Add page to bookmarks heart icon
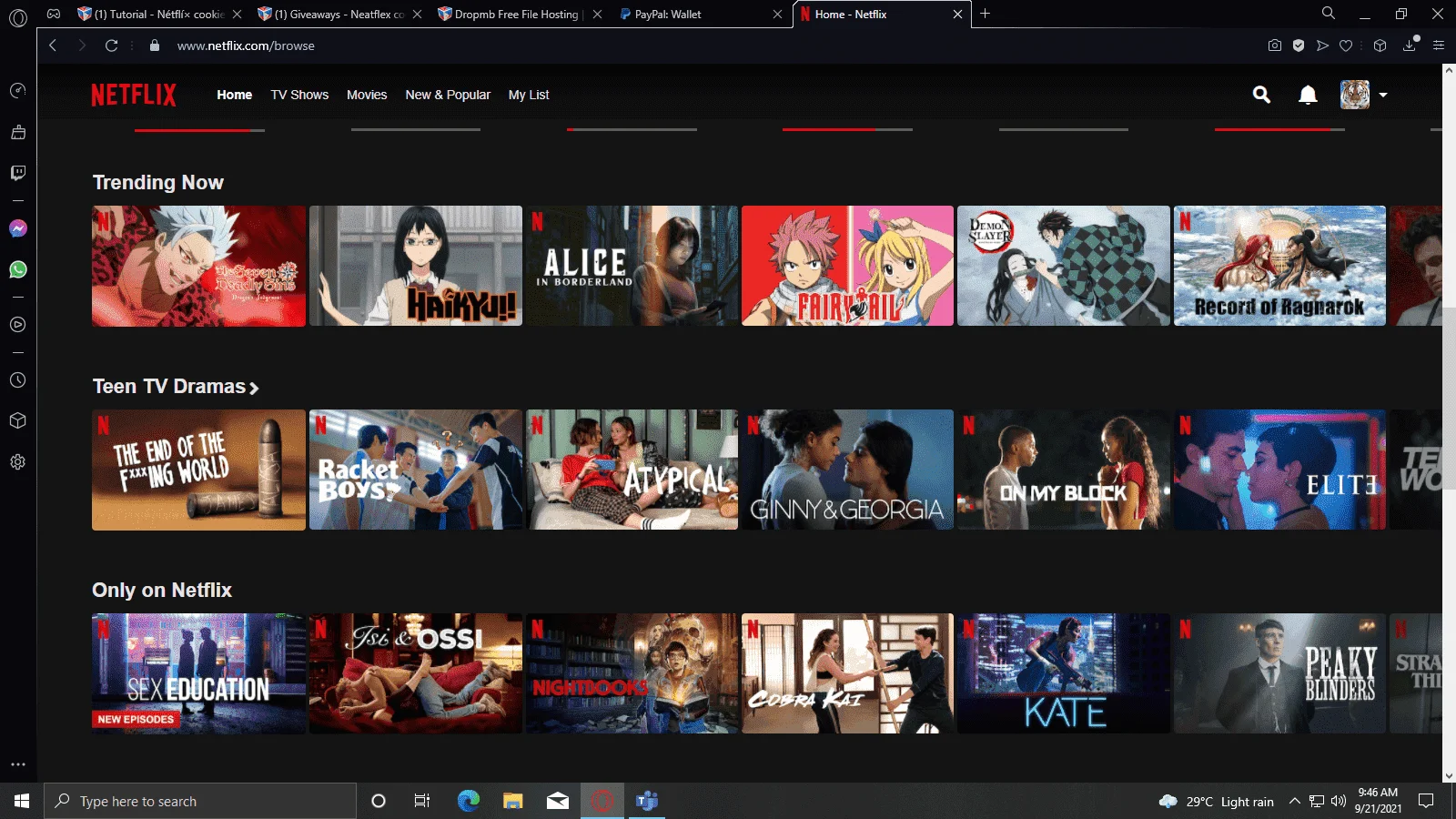 (1346, 45)
